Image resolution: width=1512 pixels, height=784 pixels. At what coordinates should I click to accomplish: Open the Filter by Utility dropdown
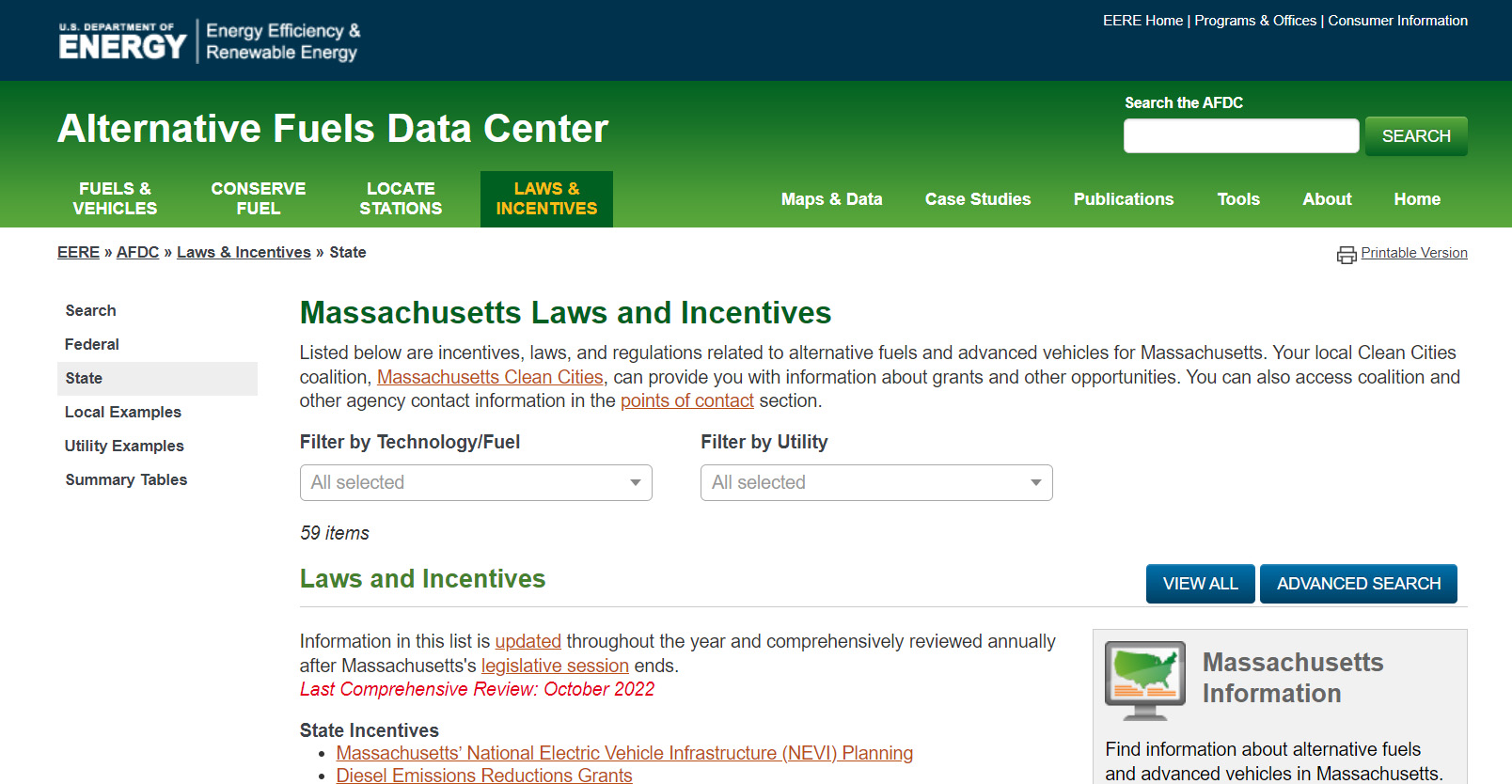[x=876, y=482]
